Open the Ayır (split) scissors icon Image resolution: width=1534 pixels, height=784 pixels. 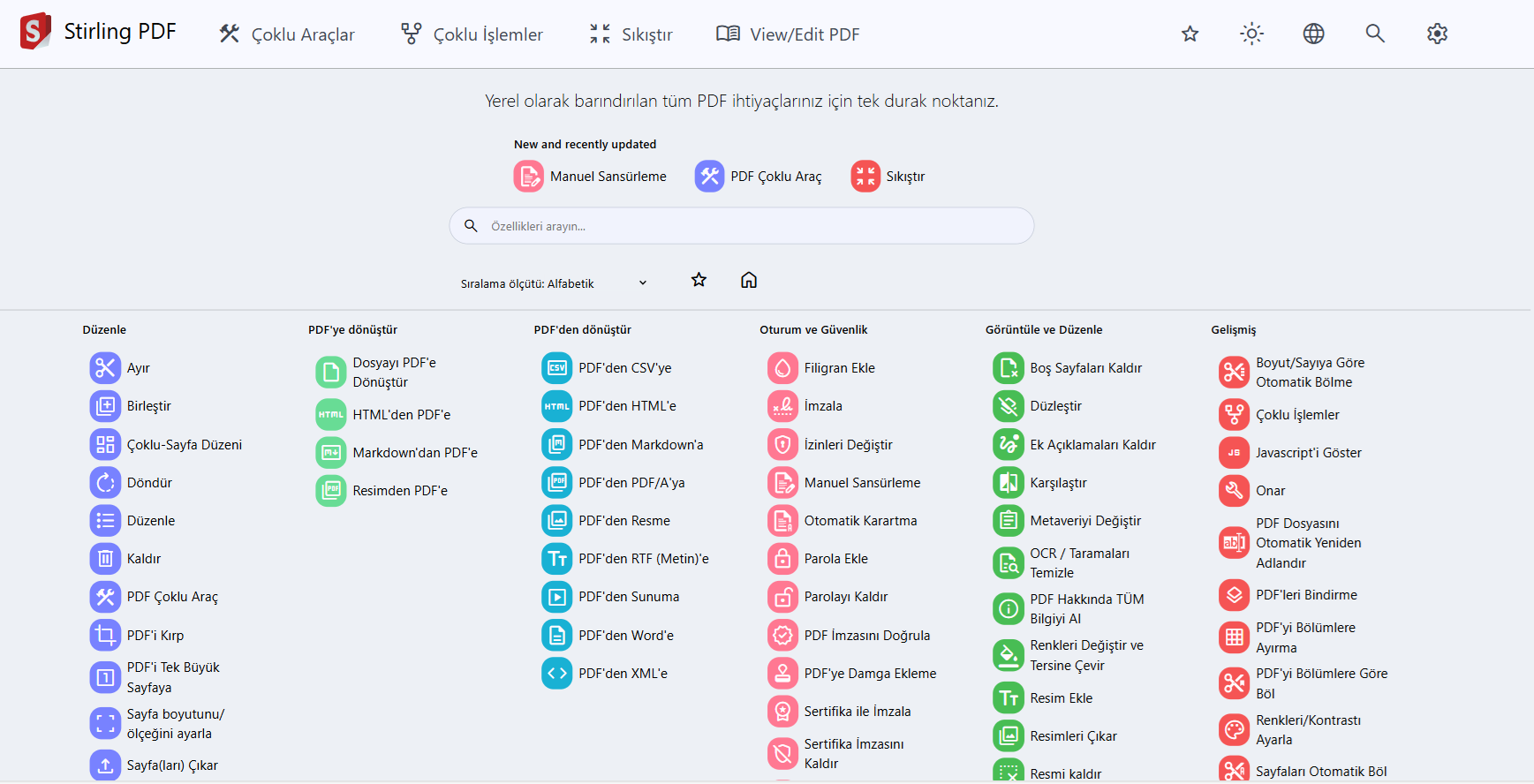(x=105, y=368)
